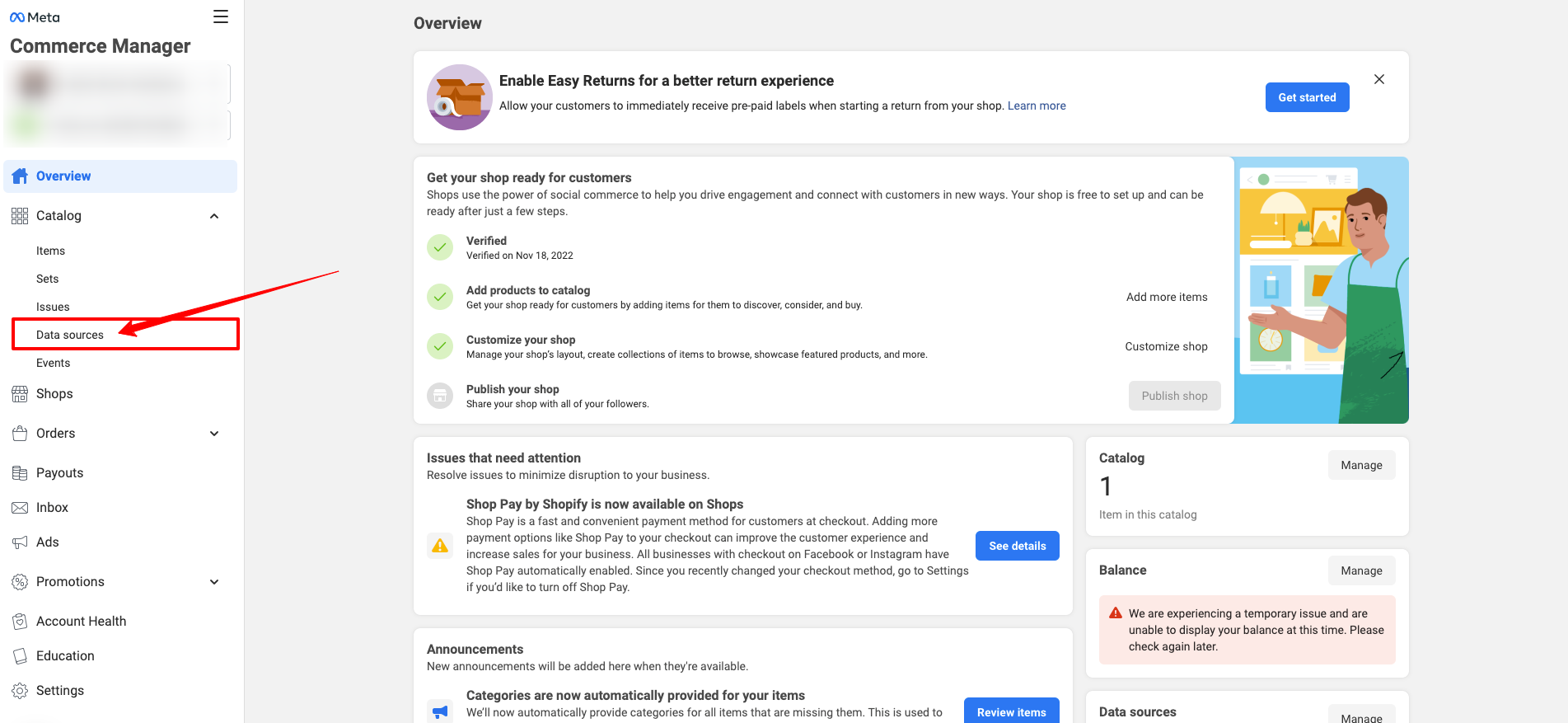Click the Inbox envelope icon
This screenshot has height=723, width=1568.
(x=20, y=508)
